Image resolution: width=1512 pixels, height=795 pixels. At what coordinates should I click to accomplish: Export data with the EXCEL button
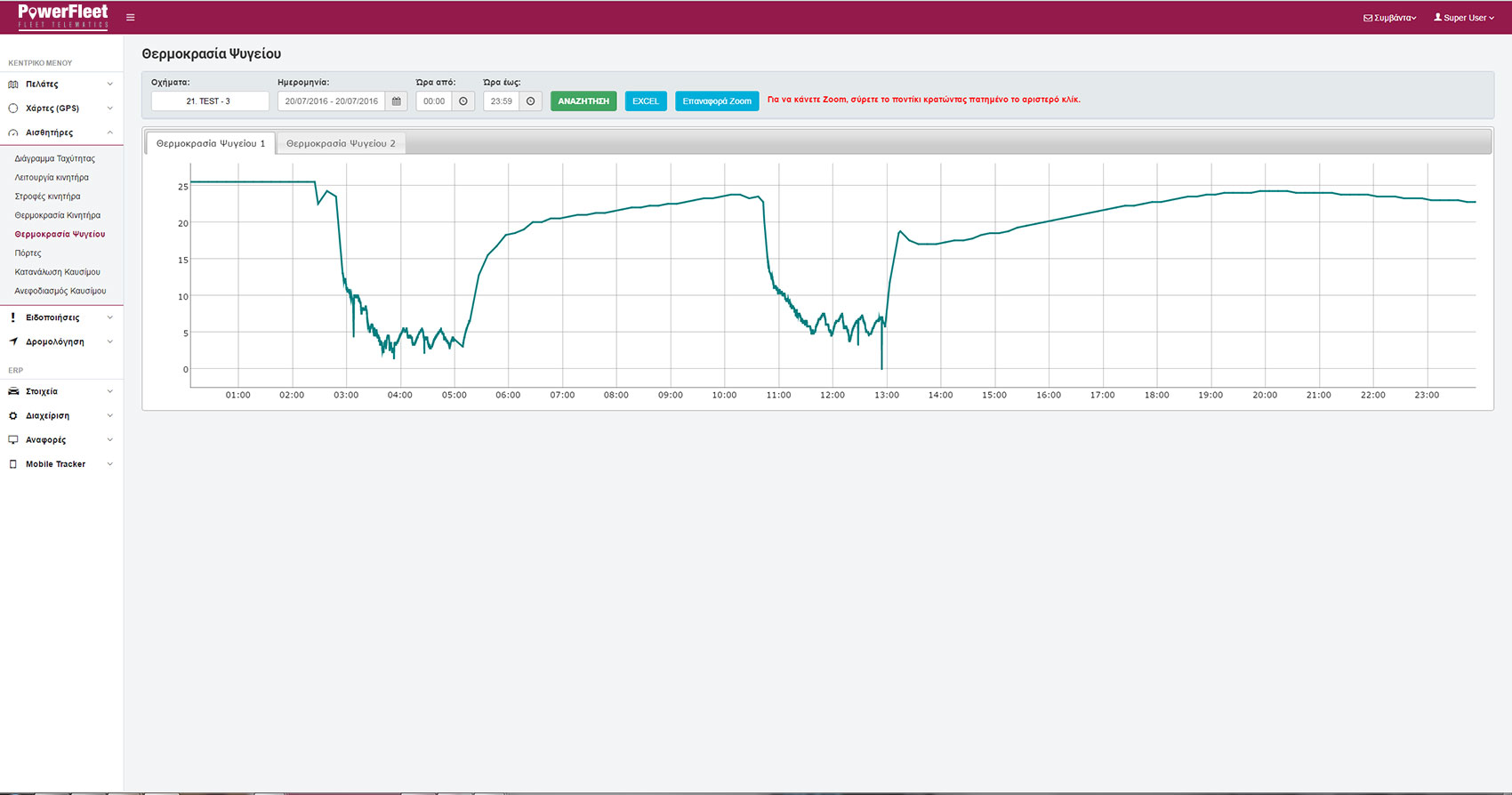point(645,101)
